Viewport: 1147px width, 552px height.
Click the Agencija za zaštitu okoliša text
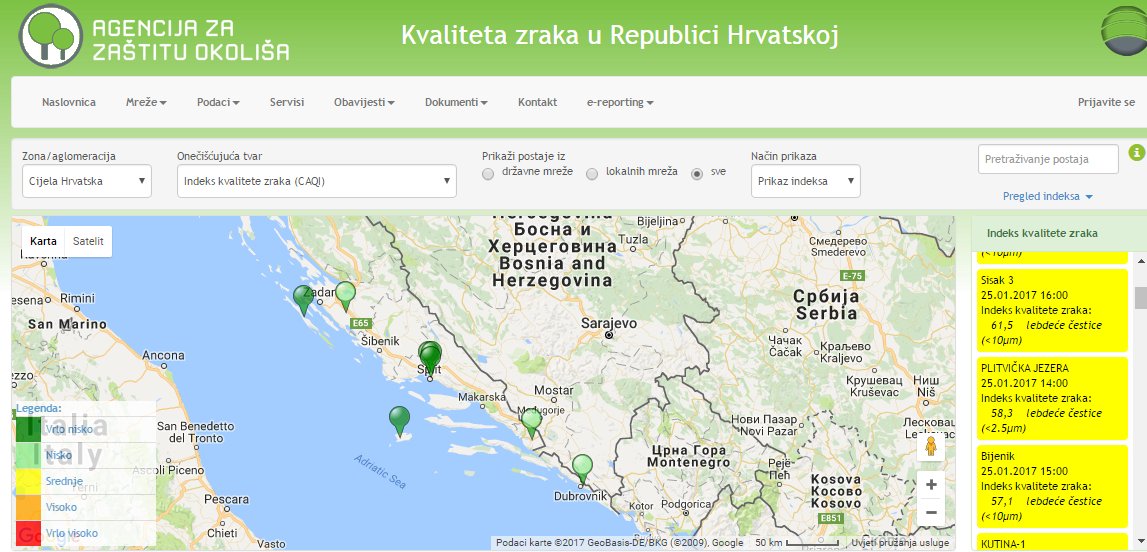tap(191, 39)
